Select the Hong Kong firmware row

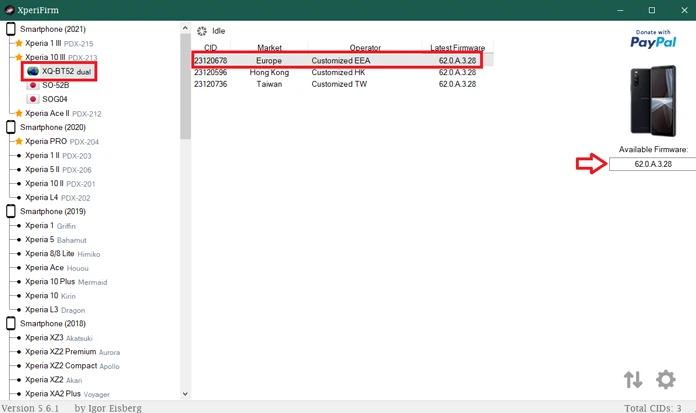coord(338,73)
